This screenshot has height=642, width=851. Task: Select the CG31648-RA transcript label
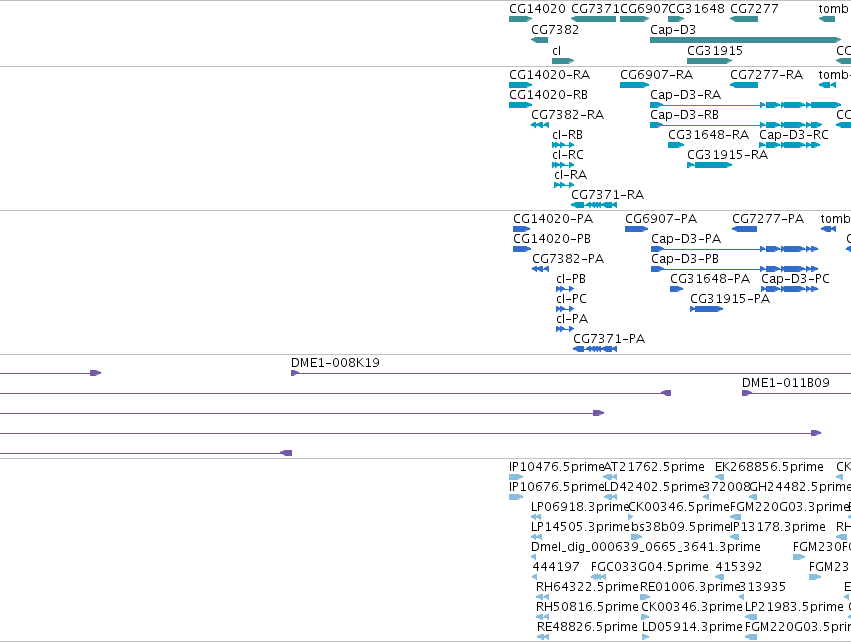tap(708, 135)
